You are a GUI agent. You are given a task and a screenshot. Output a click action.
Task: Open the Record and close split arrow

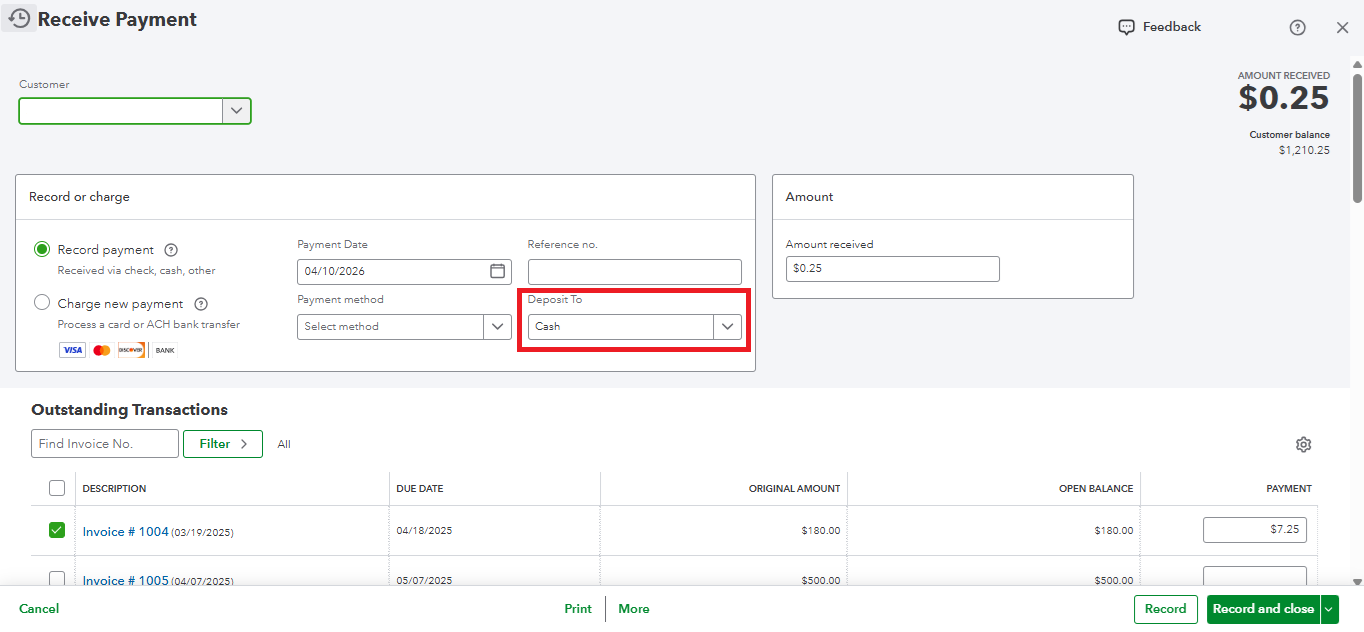click(1329, 609)
